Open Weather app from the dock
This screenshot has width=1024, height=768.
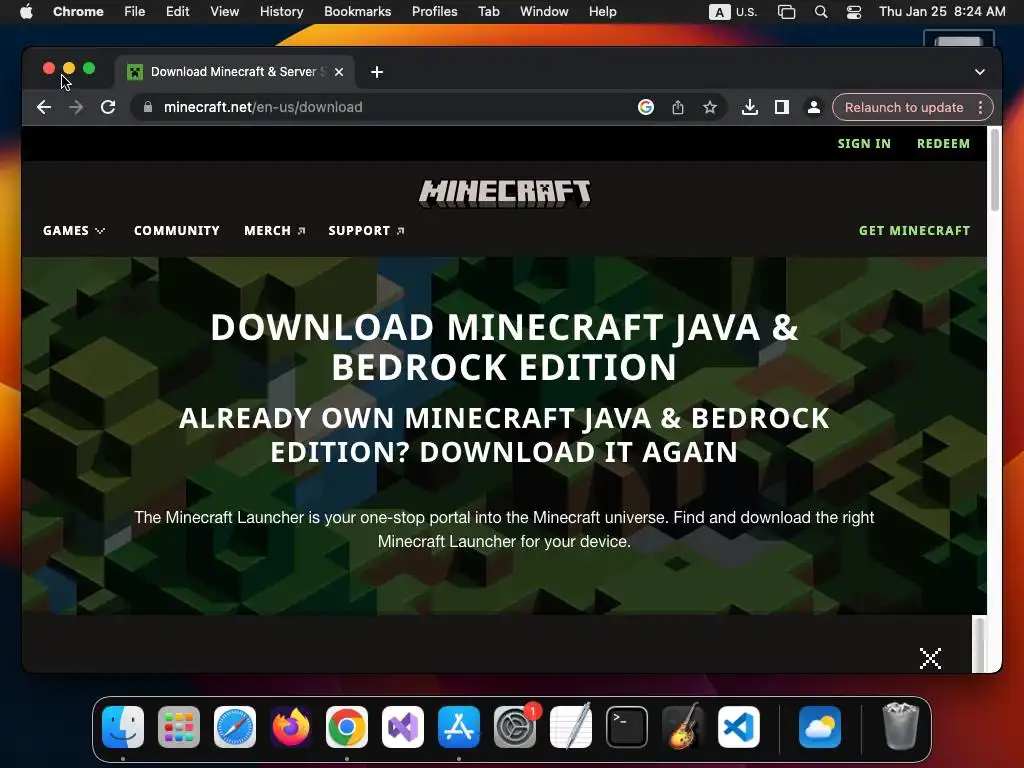coord(820,727)
